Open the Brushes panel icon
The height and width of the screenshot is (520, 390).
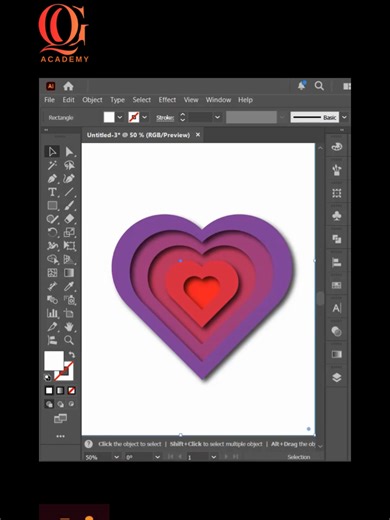click(x=337, y=170)
